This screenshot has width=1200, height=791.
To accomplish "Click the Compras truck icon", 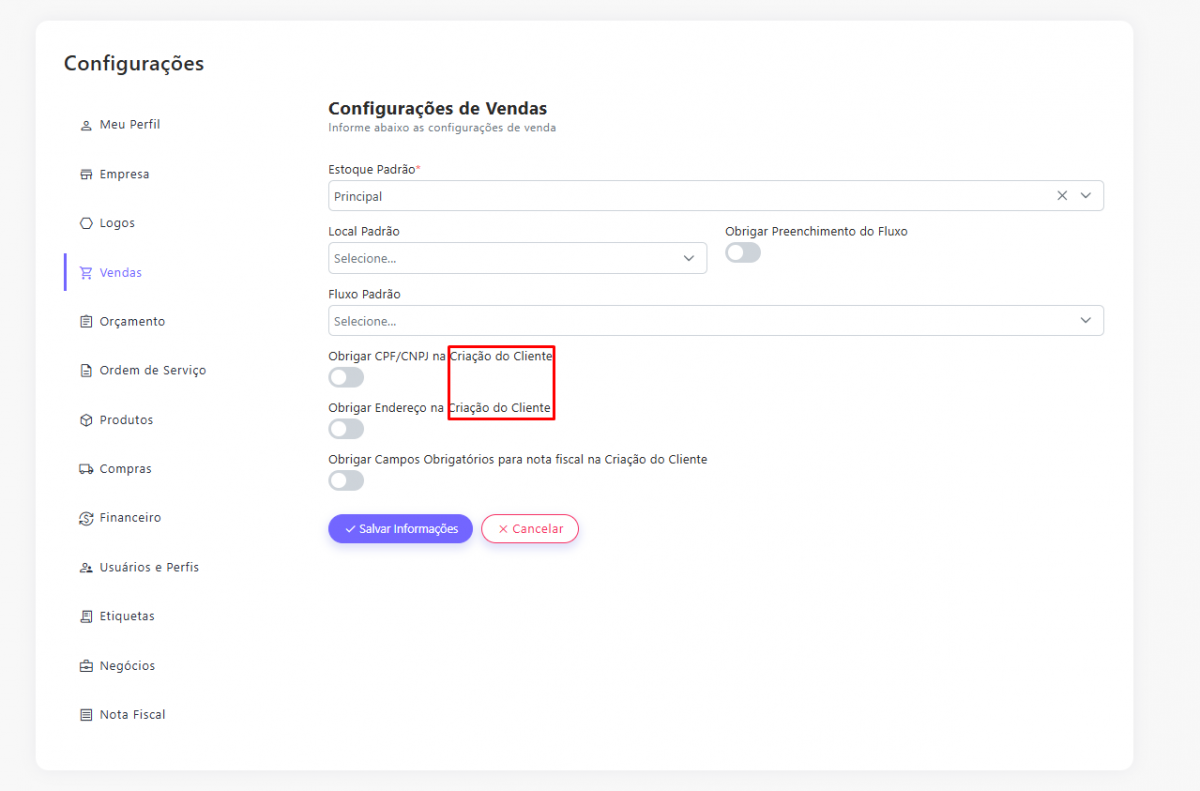I will click(86, 469).
